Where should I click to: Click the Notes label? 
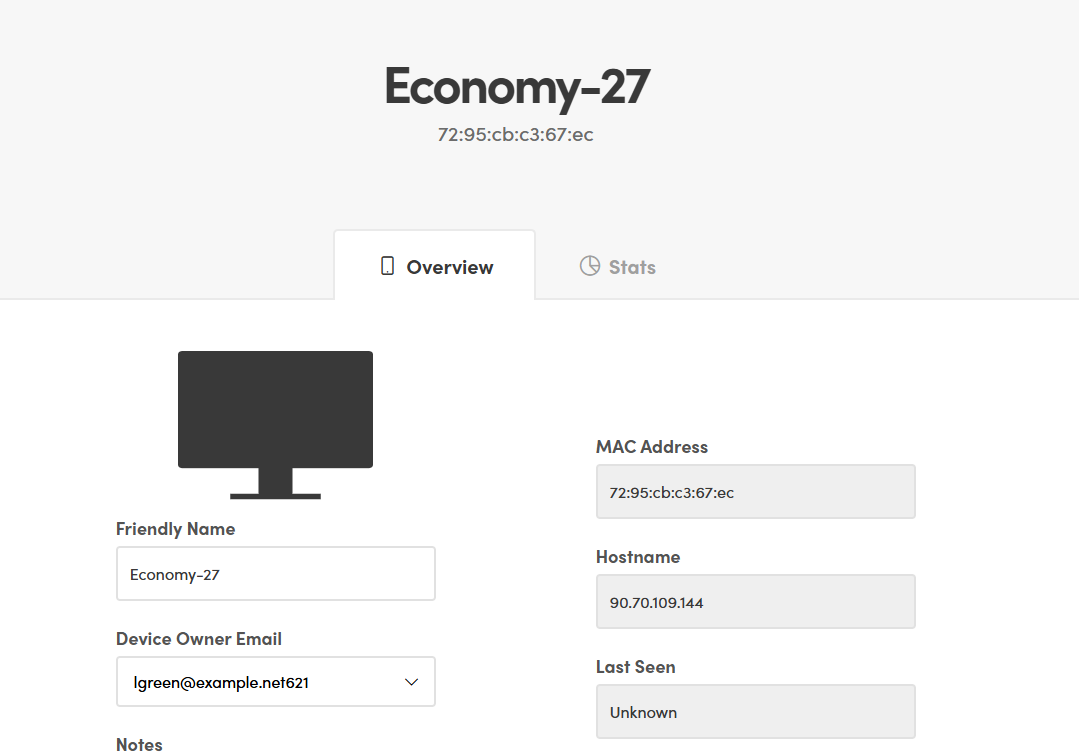[139, 745]
